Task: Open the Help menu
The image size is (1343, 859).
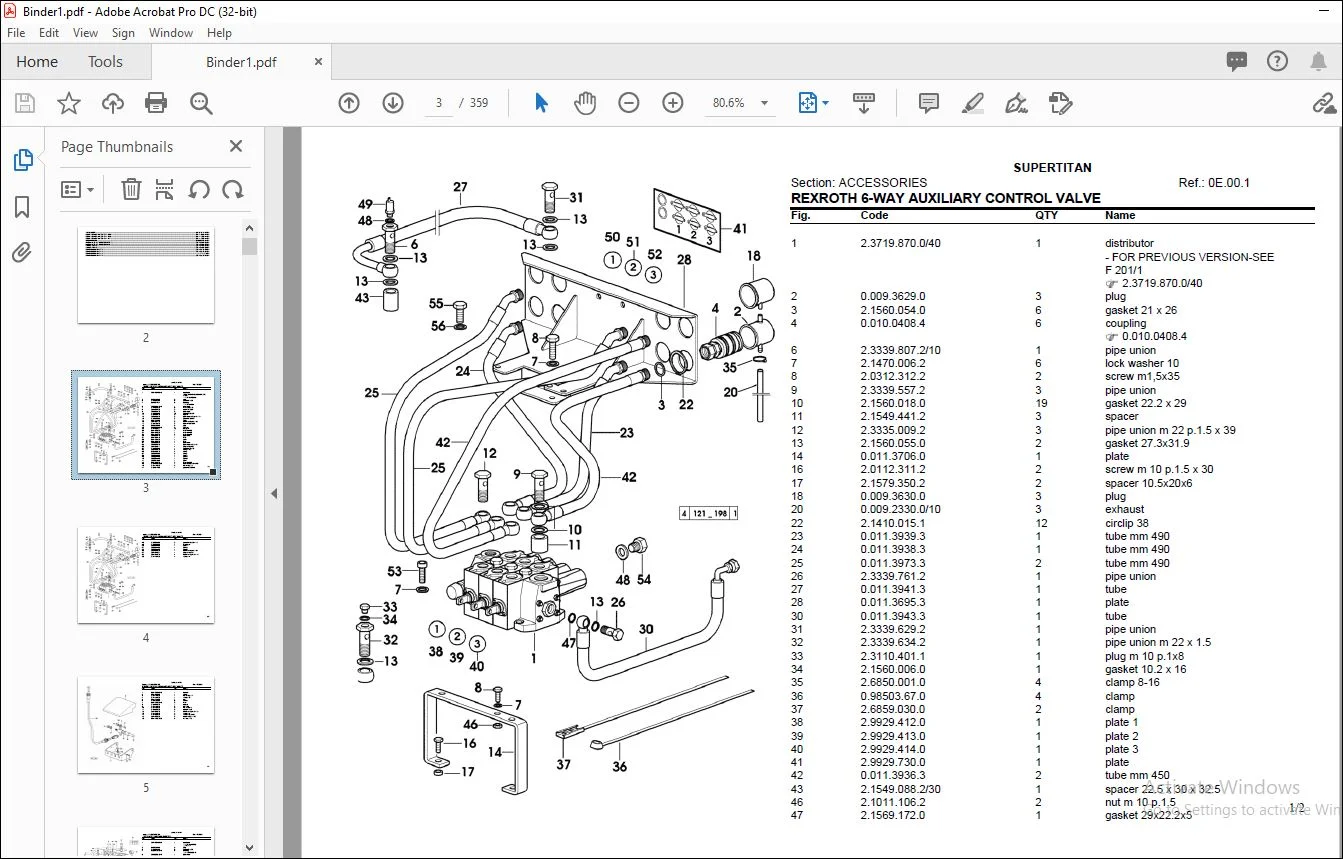Action: 219,33
